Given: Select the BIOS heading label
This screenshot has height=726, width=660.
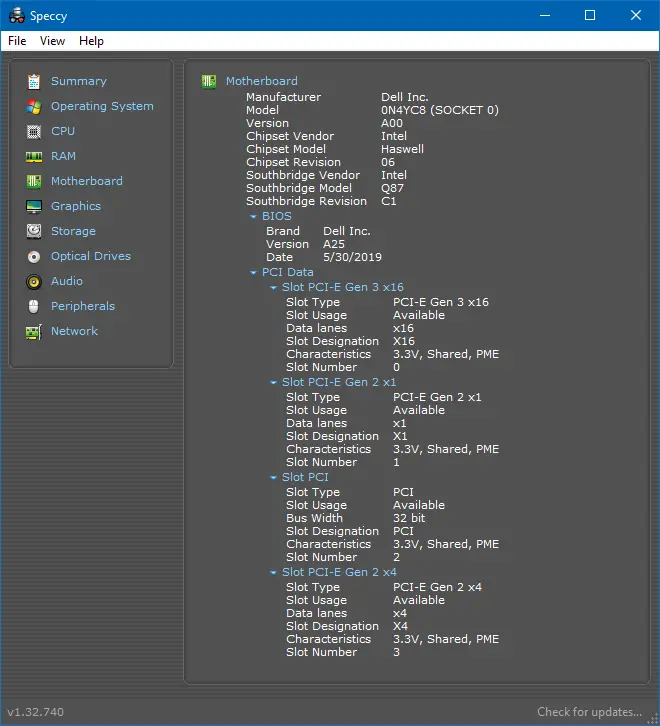Looking at the screenshot, I should click(x=277, y=216).
